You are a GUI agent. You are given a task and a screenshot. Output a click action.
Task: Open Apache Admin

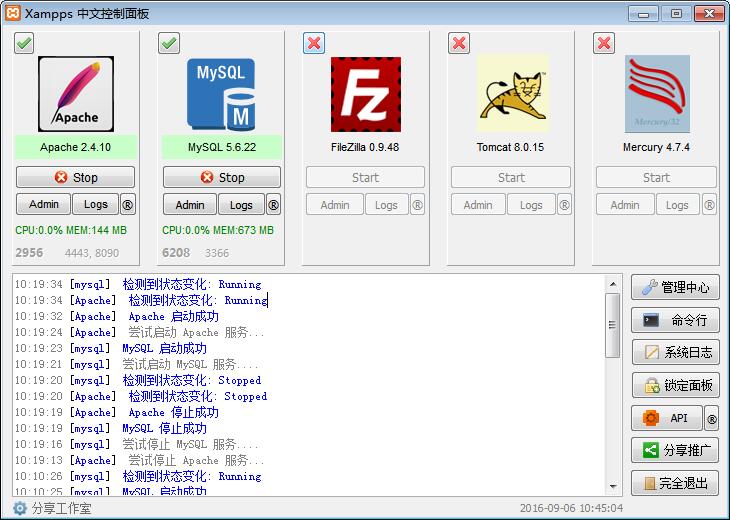pos(43,204)
